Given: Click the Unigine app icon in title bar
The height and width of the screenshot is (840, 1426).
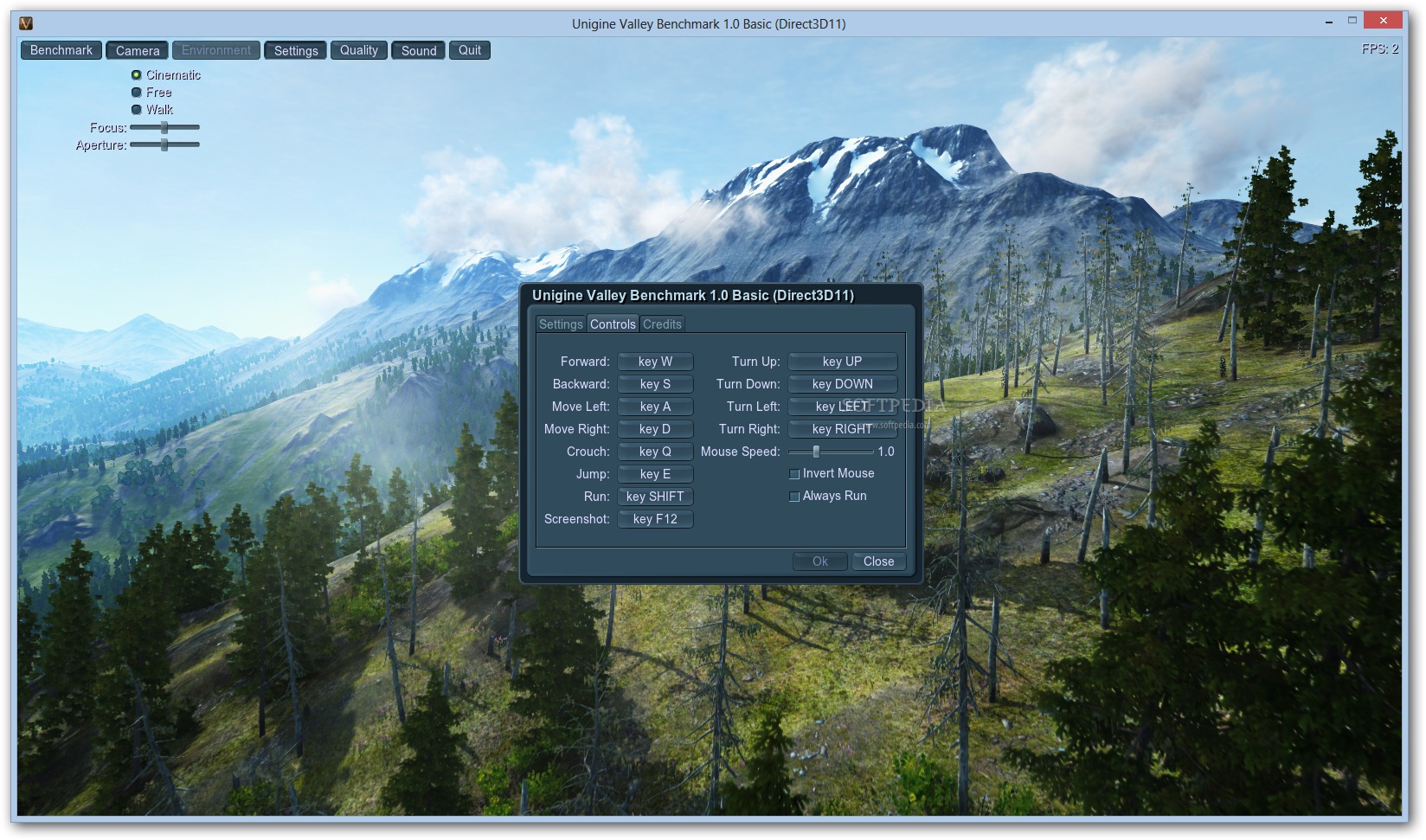Looking at the screenshot, I should [26, 23].
